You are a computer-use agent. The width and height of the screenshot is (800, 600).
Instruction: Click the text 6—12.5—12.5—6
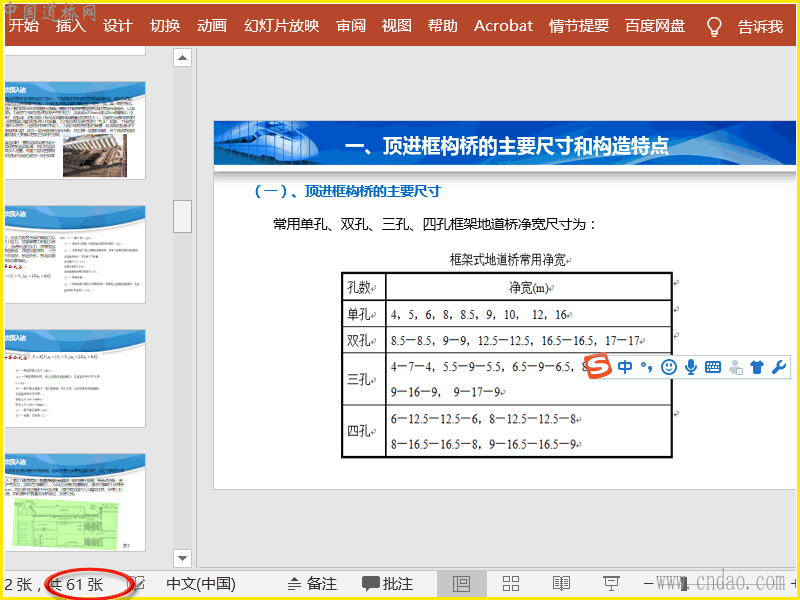tap(435, 419)
